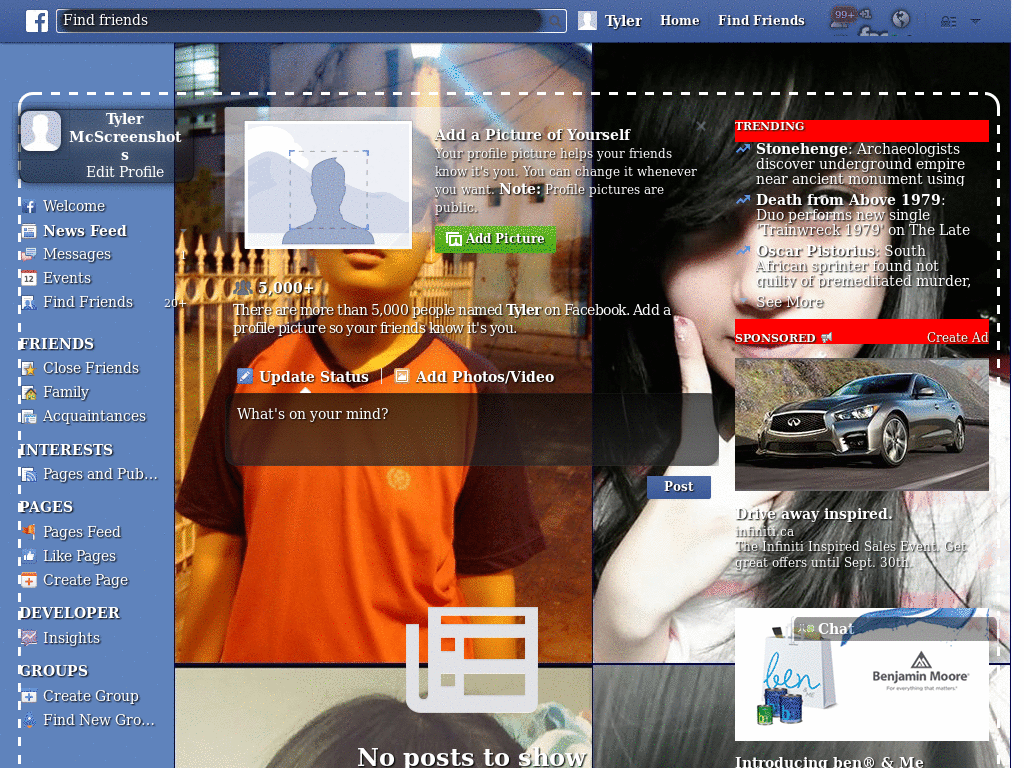Click the green Add Picture button
The height and width of the screenshot is (768, 1024).
[x=496, y=239]
